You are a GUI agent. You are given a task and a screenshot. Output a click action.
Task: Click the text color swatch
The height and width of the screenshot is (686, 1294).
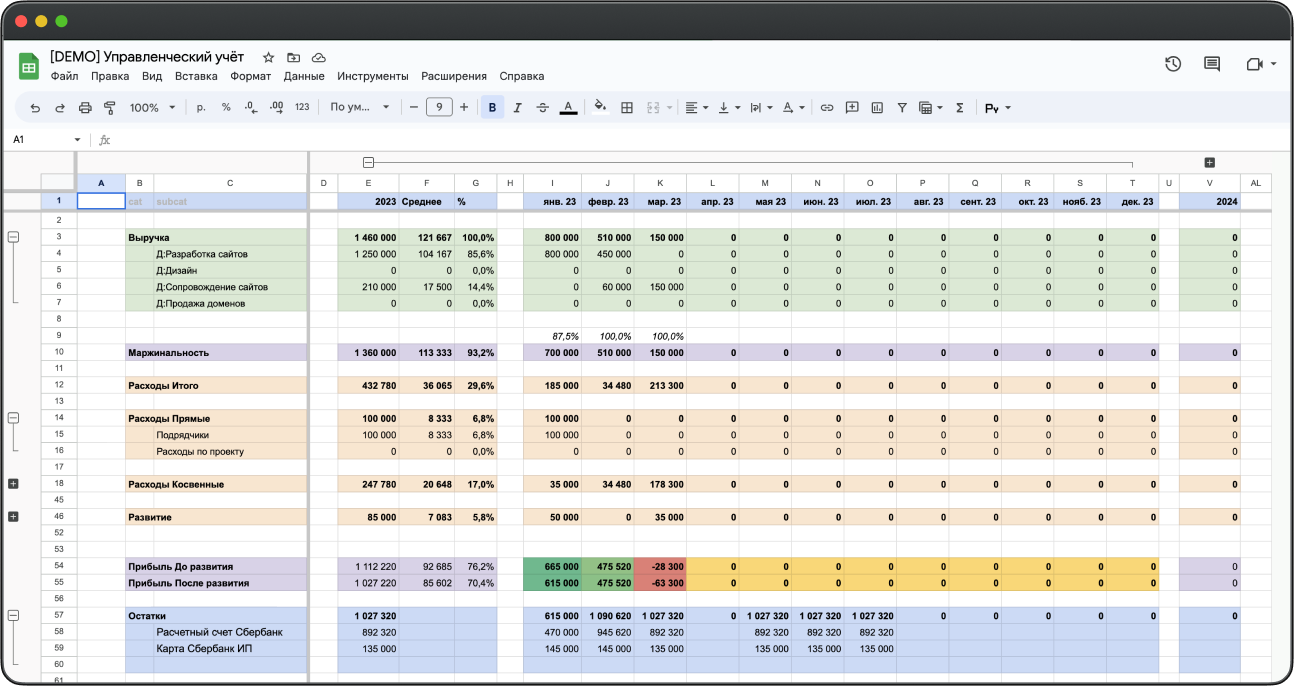pos(568,108)
